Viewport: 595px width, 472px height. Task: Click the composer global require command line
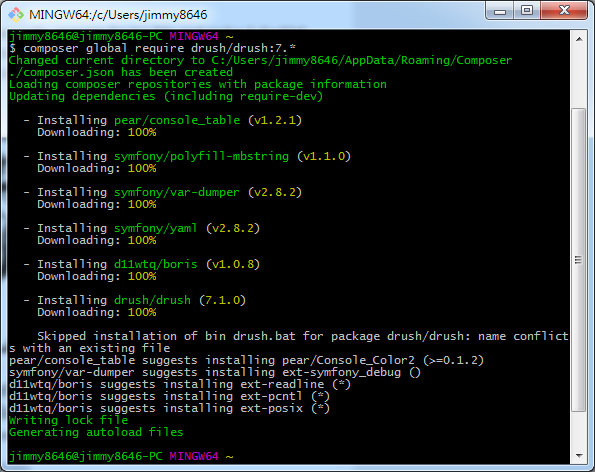[152, 48]
